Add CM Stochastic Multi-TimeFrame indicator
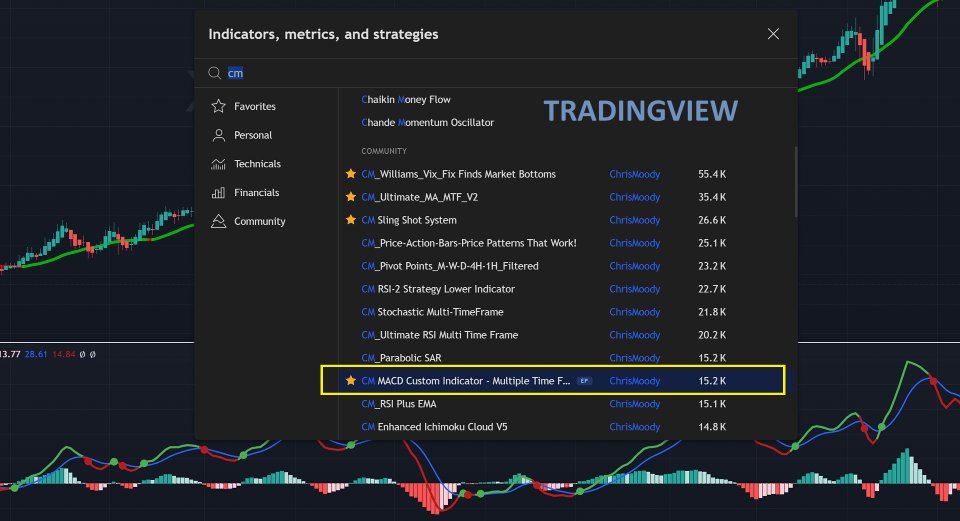The image size is (960, 521). 432,312
